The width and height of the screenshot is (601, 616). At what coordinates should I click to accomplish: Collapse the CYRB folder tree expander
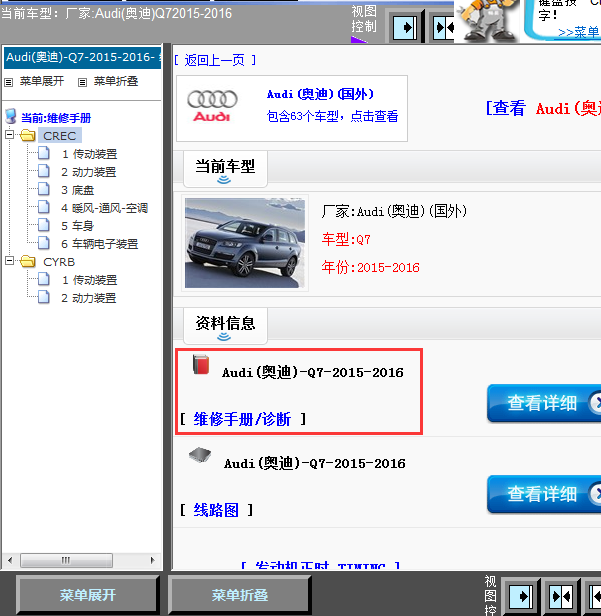(x=9, y=261)
